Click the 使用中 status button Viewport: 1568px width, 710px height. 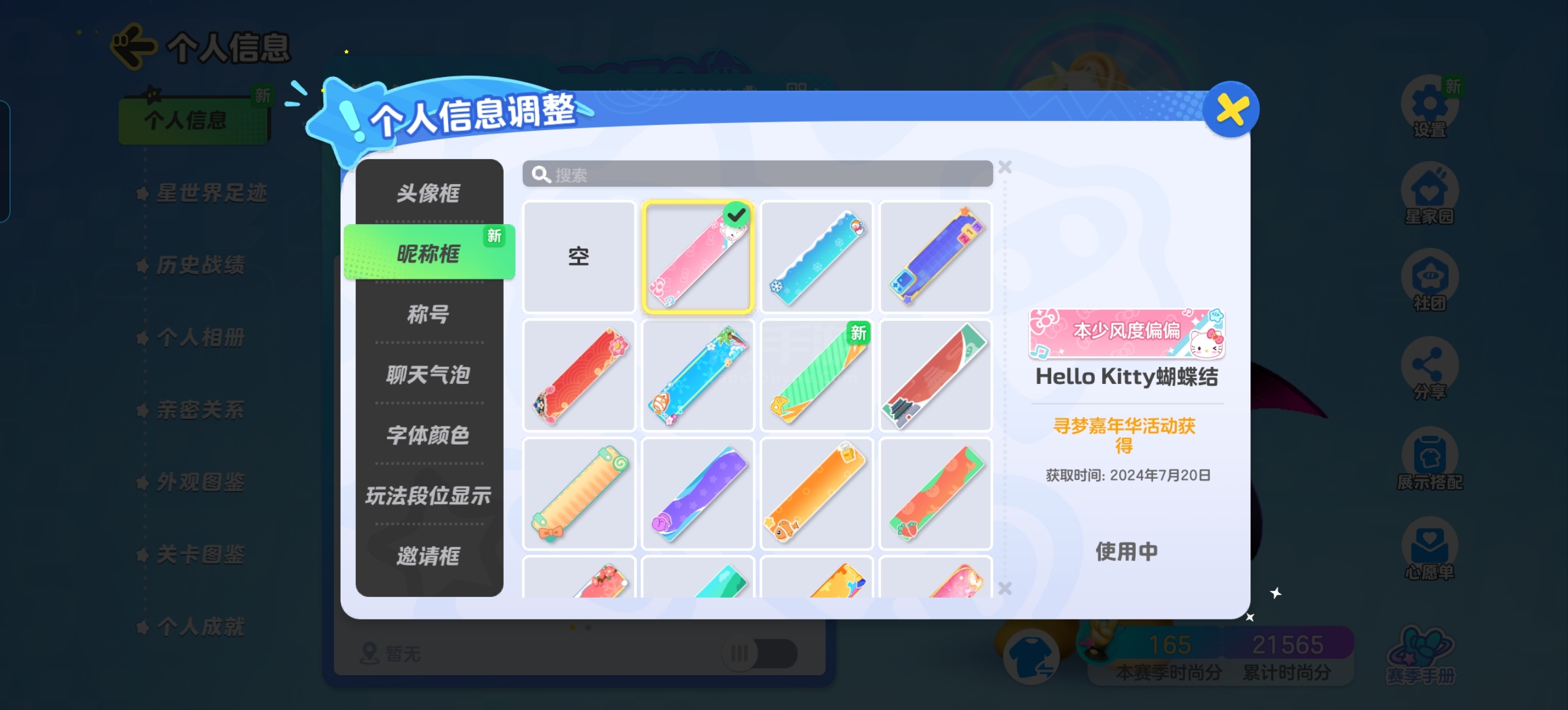click(x=1126, y=551)
